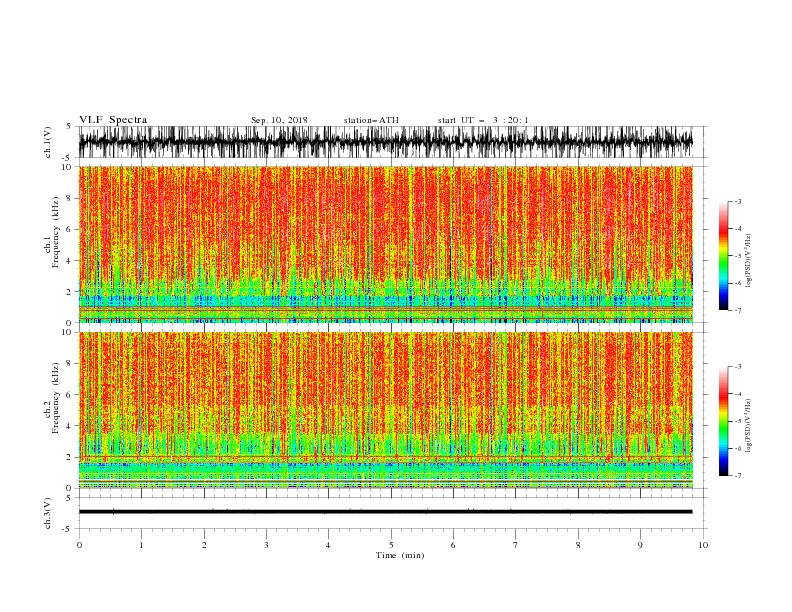Click the "-5" tick on ch.3(V) axis
The image size is (792, 612).
tap(68, 529)
